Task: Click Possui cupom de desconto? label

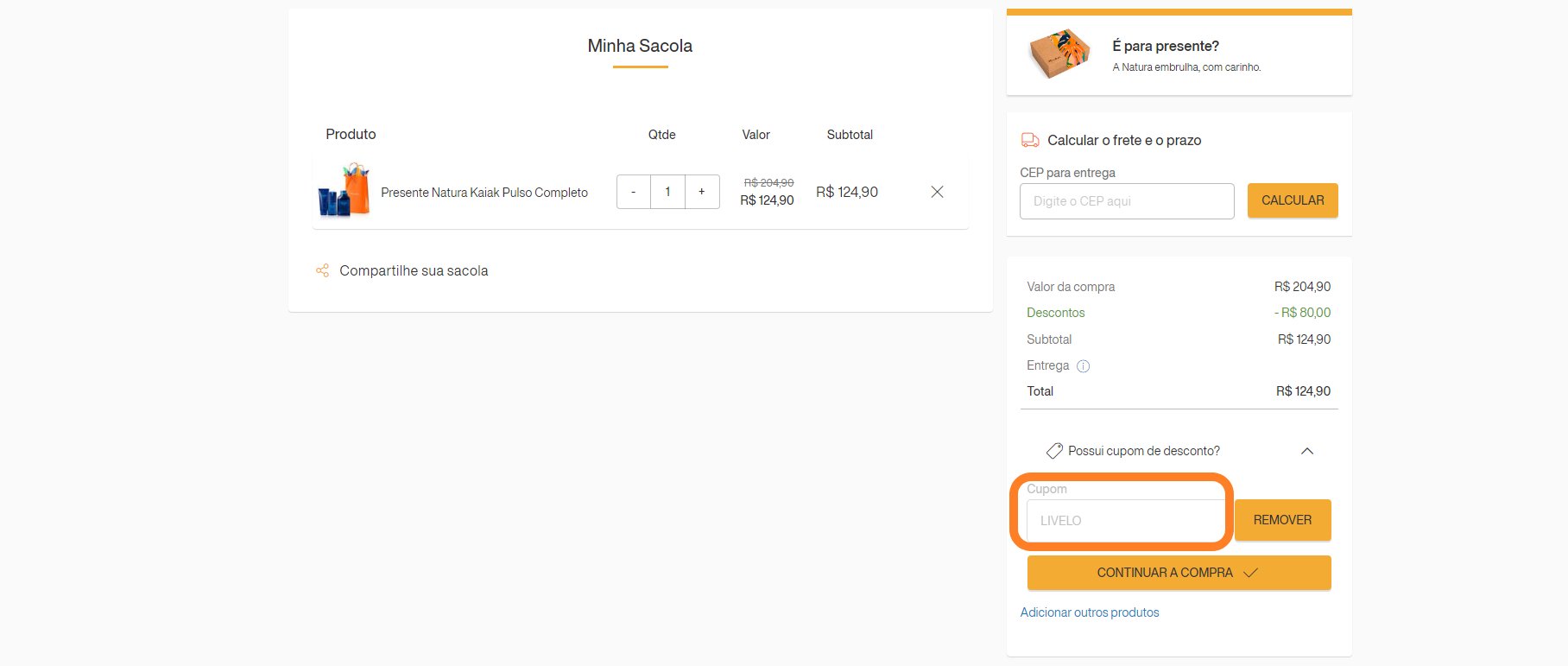Action: 1144,451
